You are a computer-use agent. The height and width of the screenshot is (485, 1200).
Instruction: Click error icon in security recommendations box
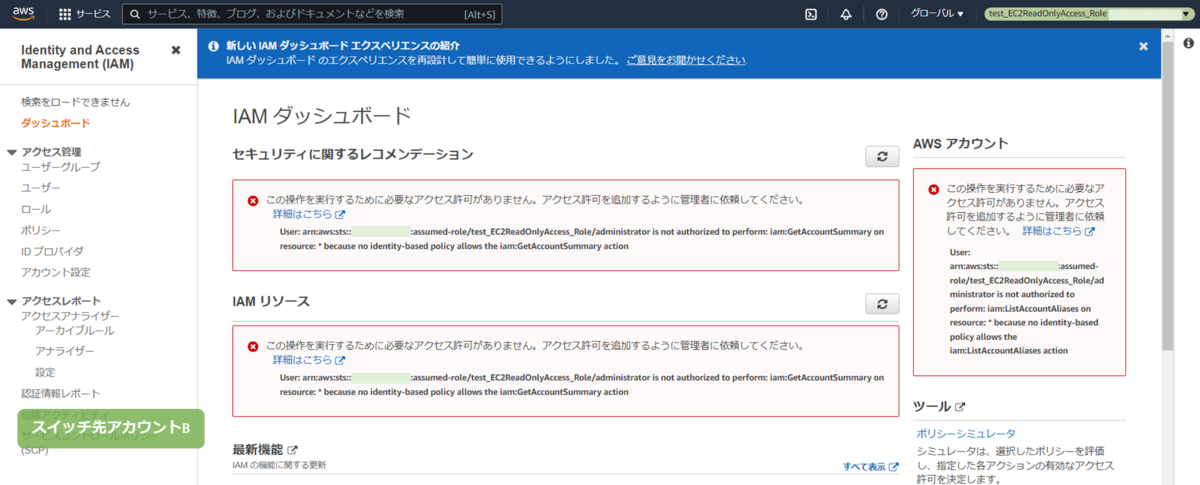253,201
